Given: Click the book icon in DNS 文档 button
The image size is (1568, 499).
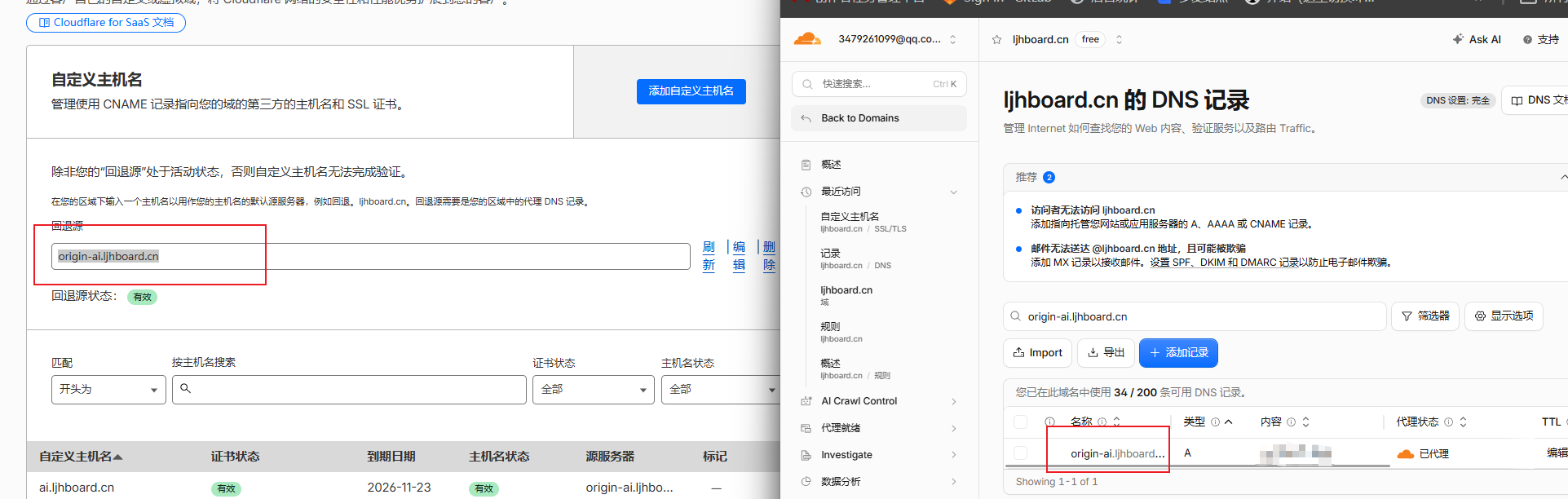Looking at the screenshot, I should pos(1517,100).
